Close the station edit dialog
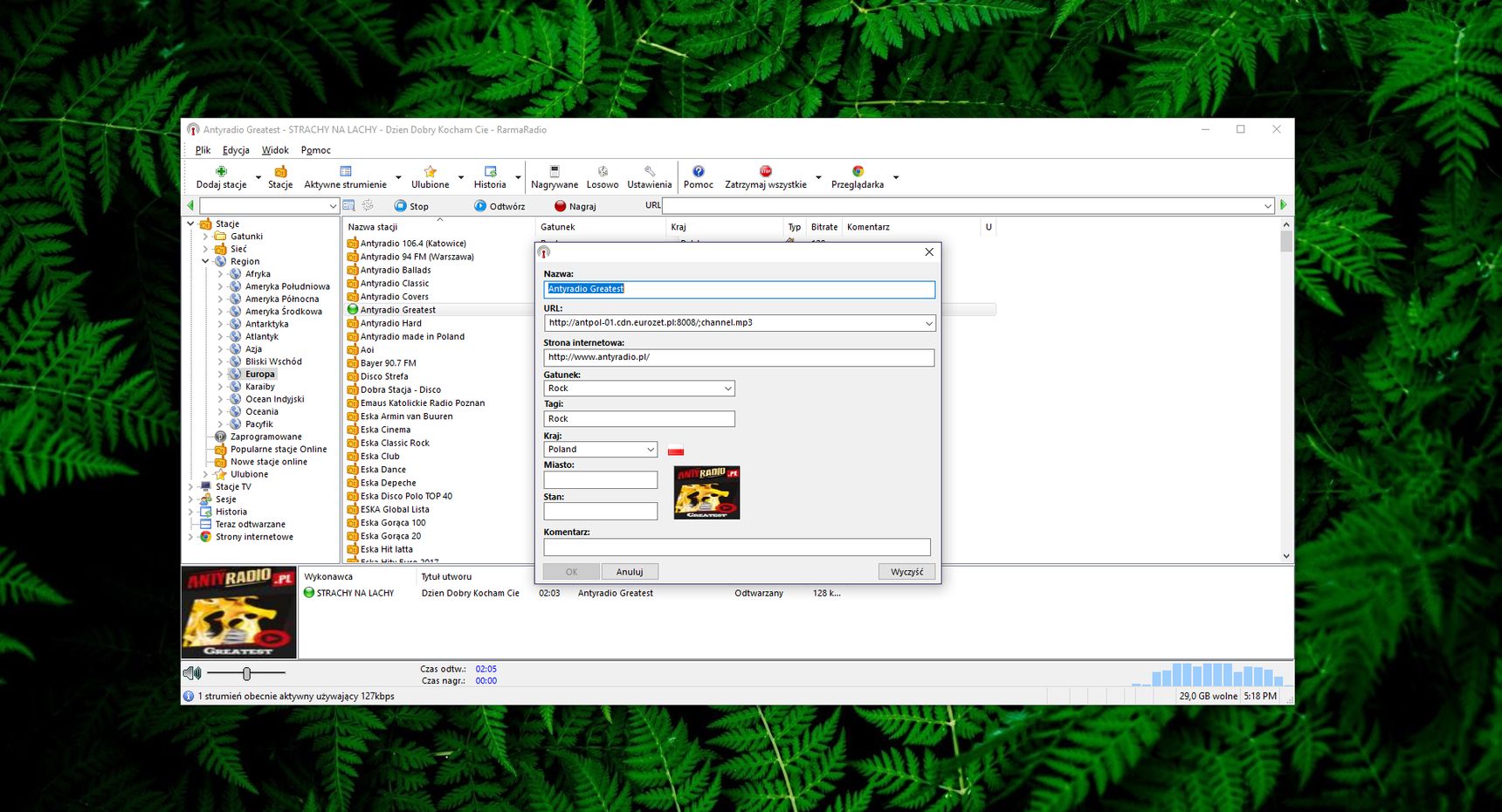The height and width of the screenshot is (812, 1502). coord(929,252)
